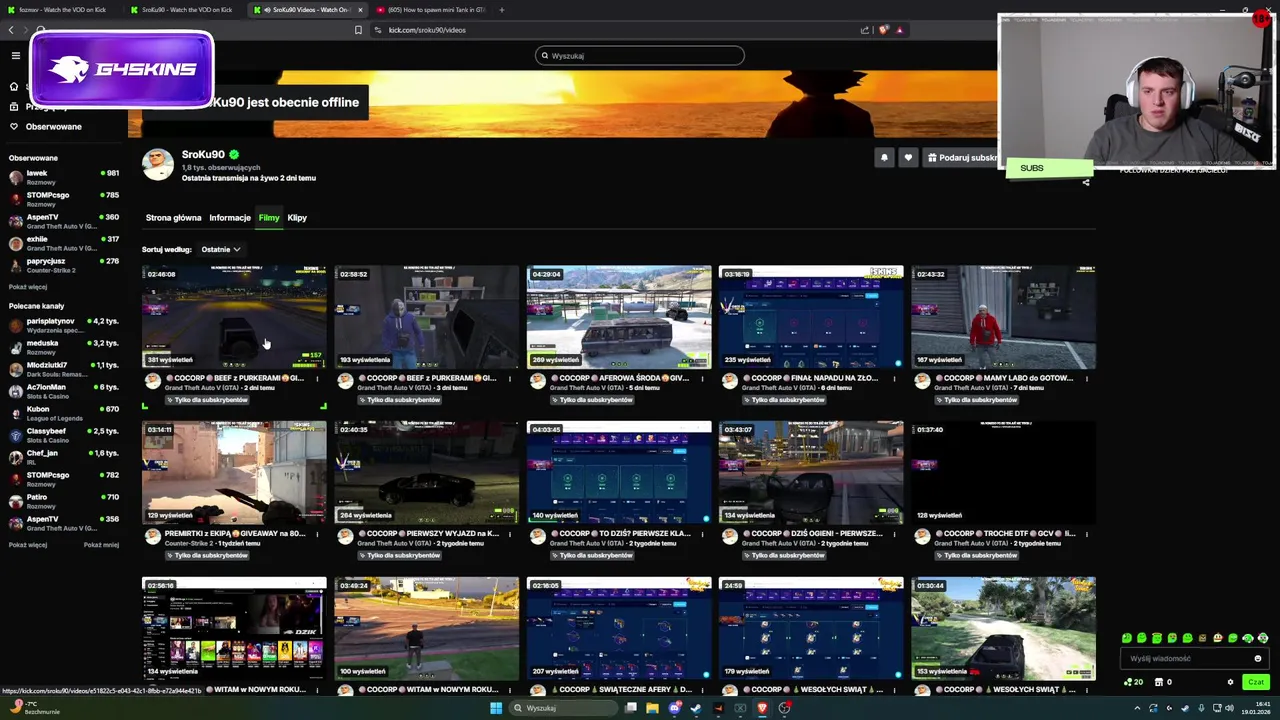Image resolution: width=1280 pixels, height=720 pixels.
Task: Open FINAŁ NAPADU video thumbnail
Action: pyautogui.click(x=811, y=317)
